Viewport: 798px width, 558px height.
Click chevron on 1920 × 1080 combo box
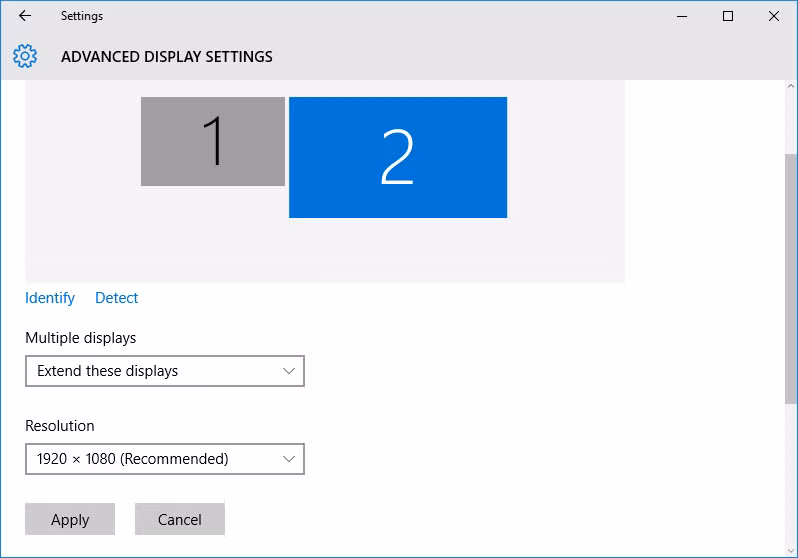tap(289, 459)
